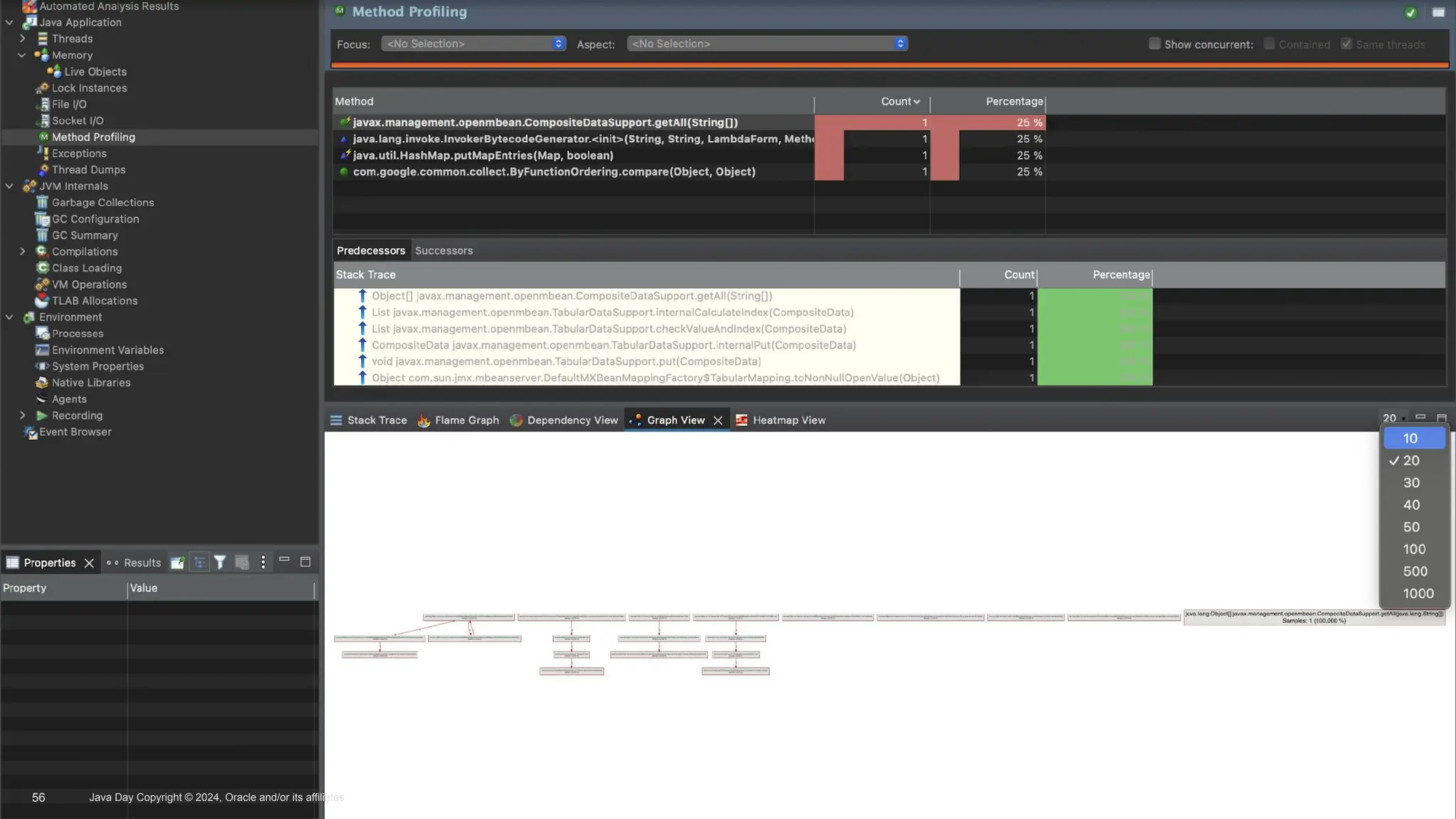Open the Aspect selection dropdown
This screenshot has height=819, width=1456.
766,44
